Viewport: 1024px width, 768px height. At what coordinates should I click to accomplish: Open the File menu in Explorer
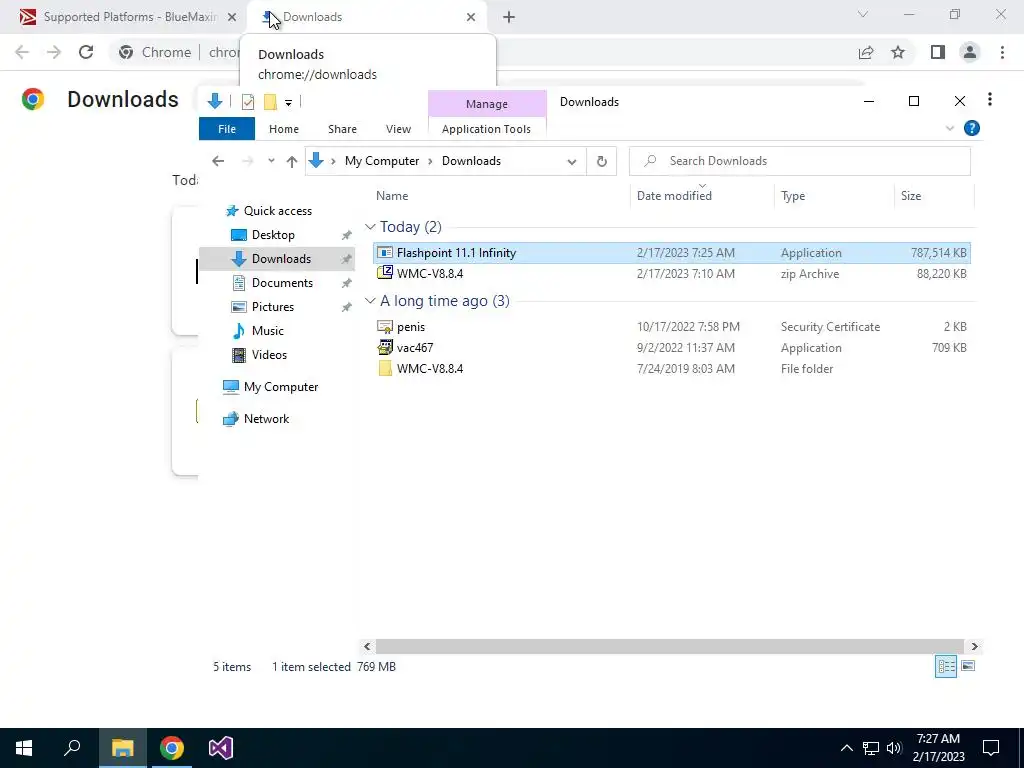[227, 129]
